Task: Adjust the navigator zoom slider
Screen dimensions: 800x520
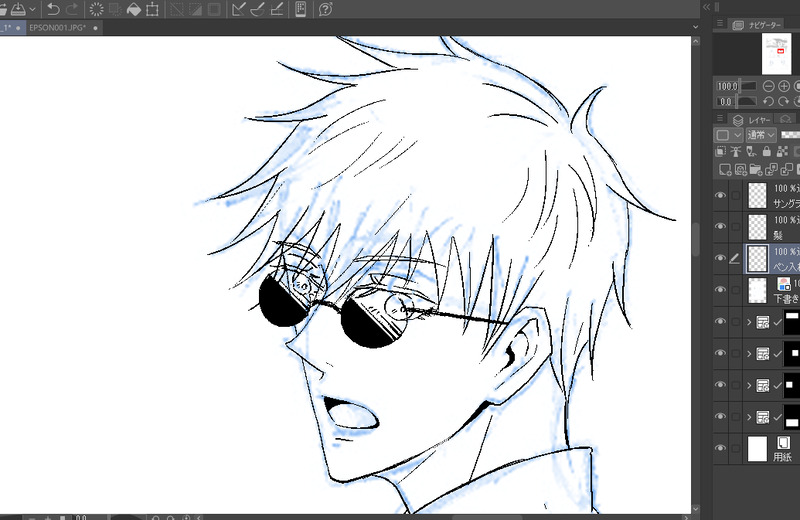Action: pos(749,86)
